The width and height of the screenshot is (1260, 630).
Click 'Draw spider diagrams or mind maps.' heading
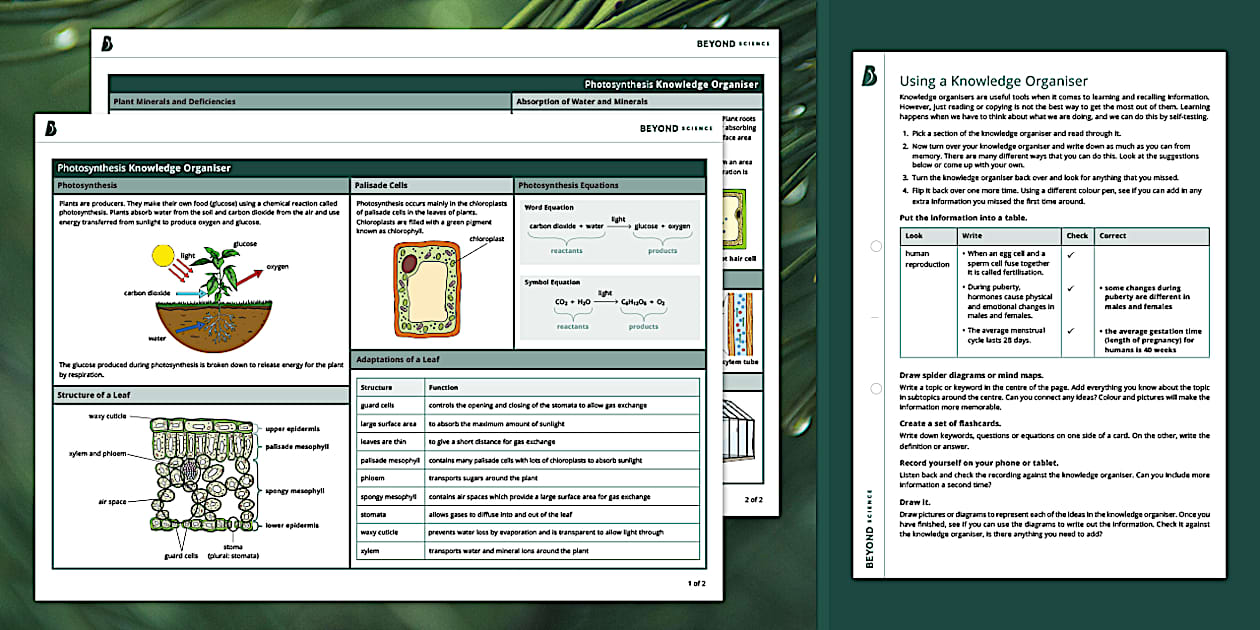point(970,375)
